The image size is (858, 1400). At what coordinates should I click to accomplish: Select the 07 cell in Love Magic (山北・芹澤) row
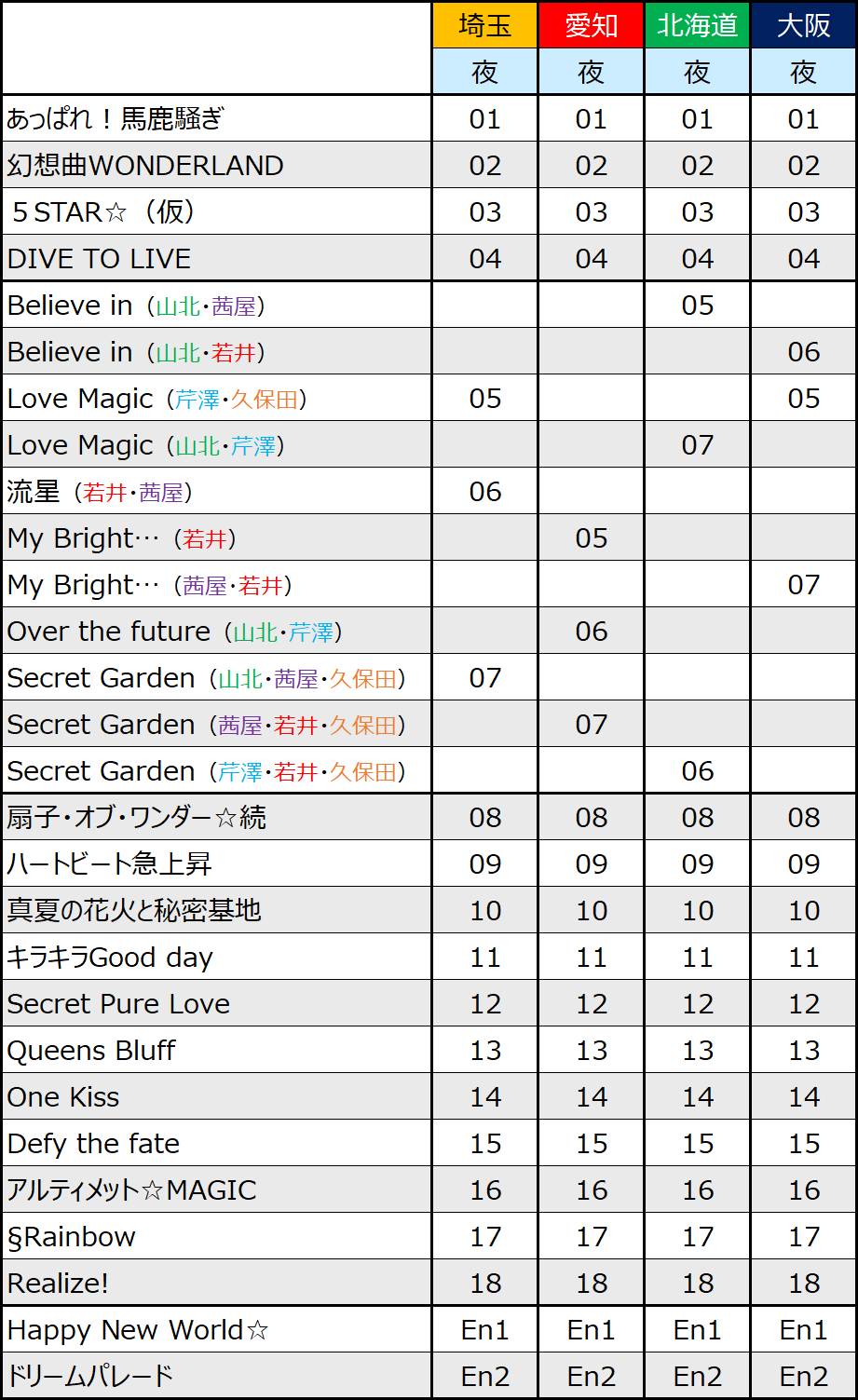click(698, 445)
